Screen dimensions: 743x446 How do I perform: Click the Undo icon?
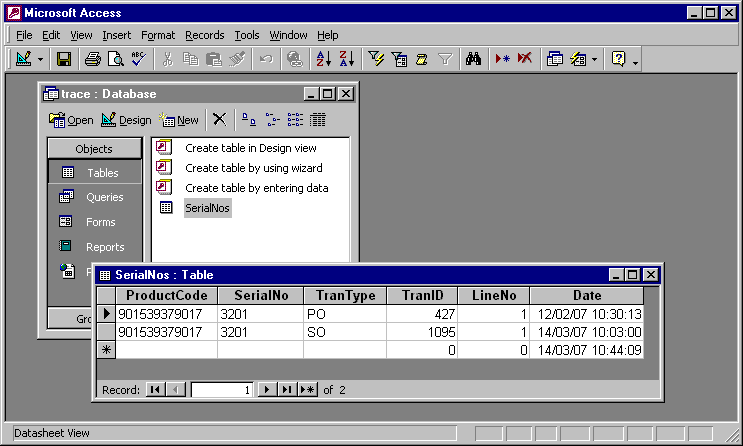click(266, 59)
